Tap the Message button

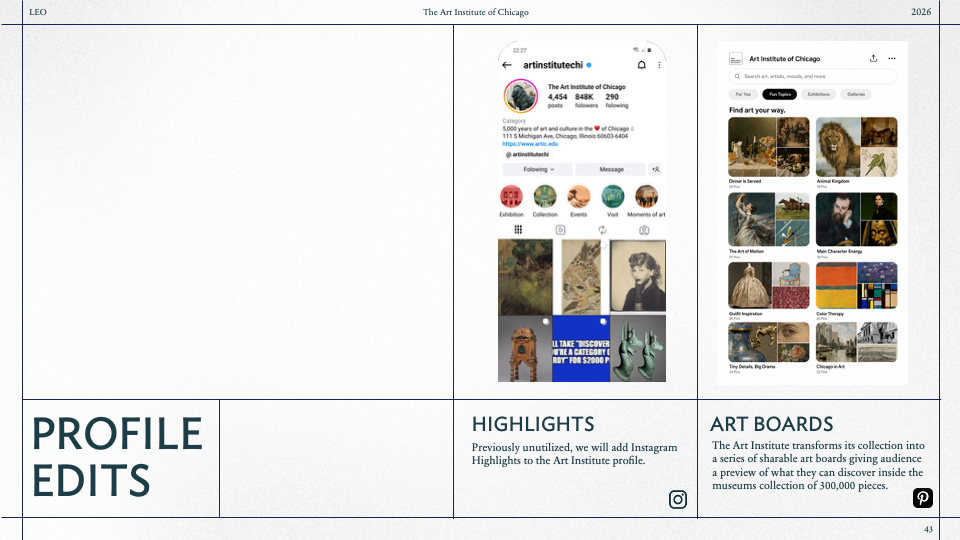tap(610, 169)
